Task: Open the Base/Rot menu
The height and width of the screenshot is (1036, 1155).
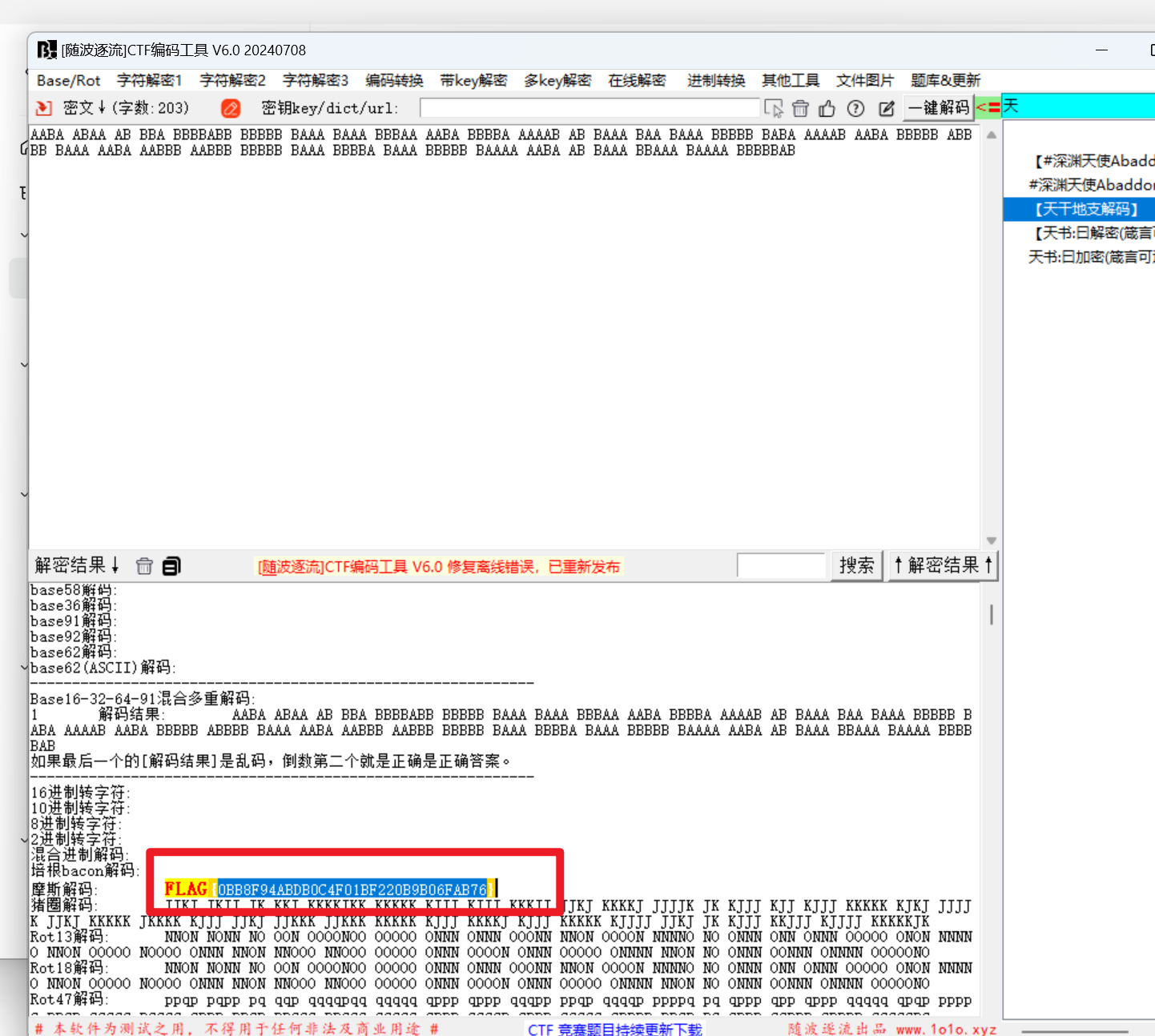Action: pos(69,80)
